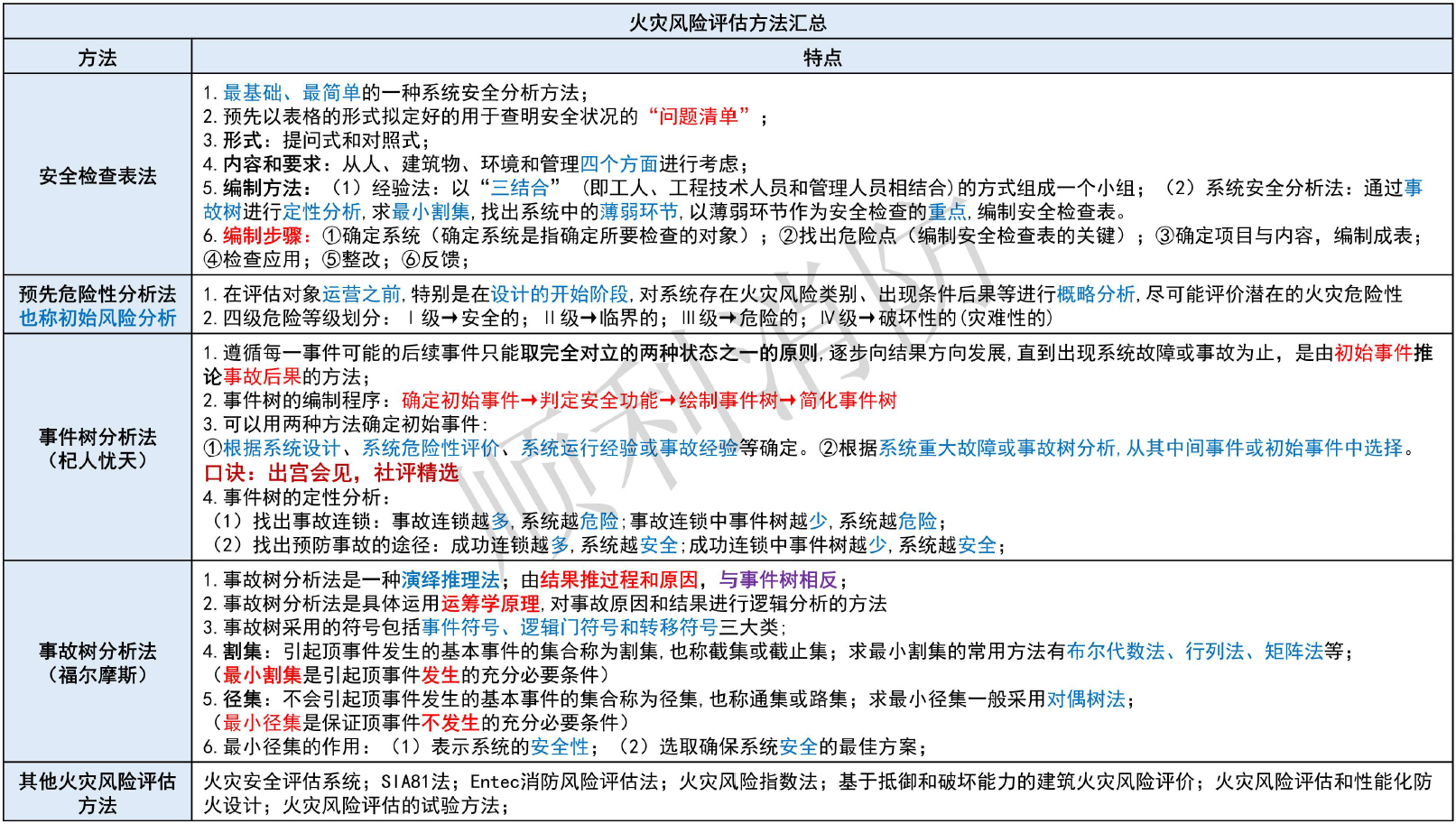Screen dimensions: 1456x824
Task: Click the text "提问式和对照式"
Action: pyautogui.click(x=351, y=140)
